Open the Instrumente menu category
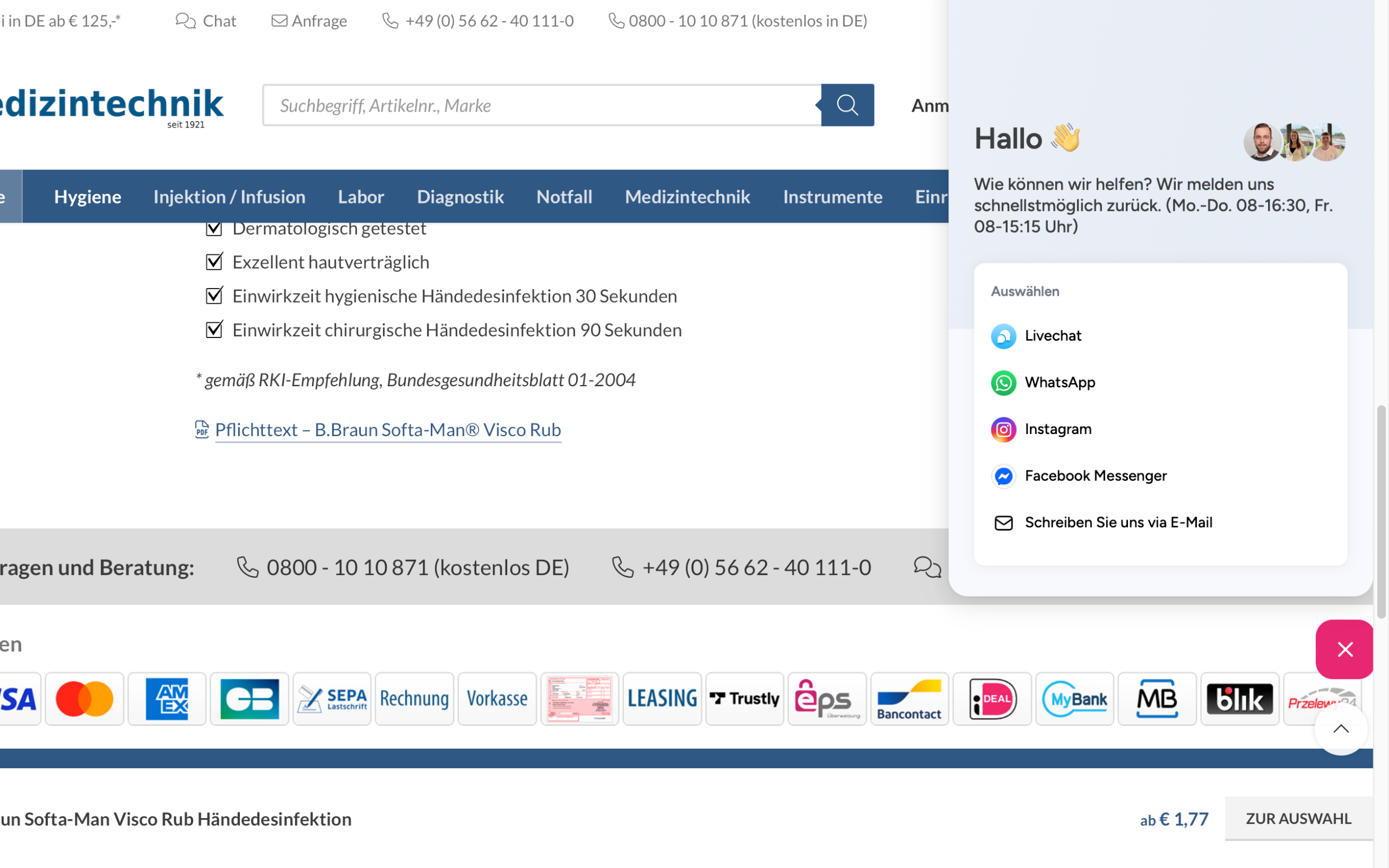Image resolution: width=1389 pixels, height=868 pixels. click(833, 196)
